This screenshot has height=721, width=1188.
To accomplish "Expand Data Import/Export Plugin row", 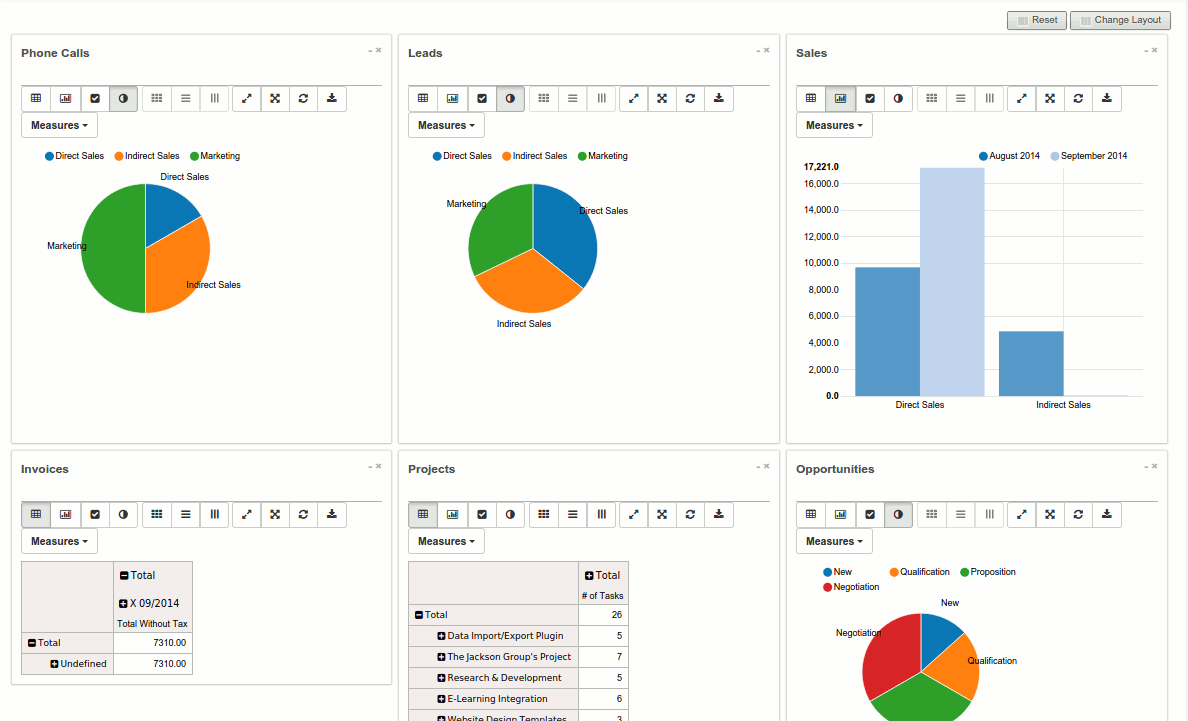I will 441,636.
